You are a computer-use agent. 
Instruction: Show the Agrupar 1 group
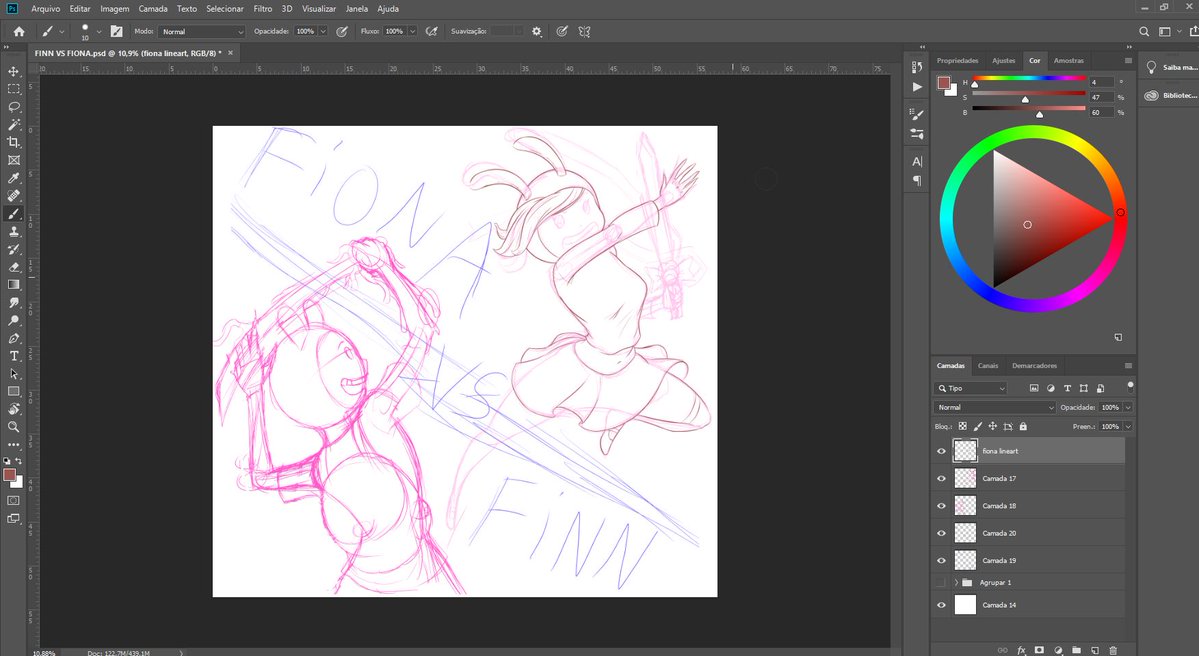click(941, 583)
